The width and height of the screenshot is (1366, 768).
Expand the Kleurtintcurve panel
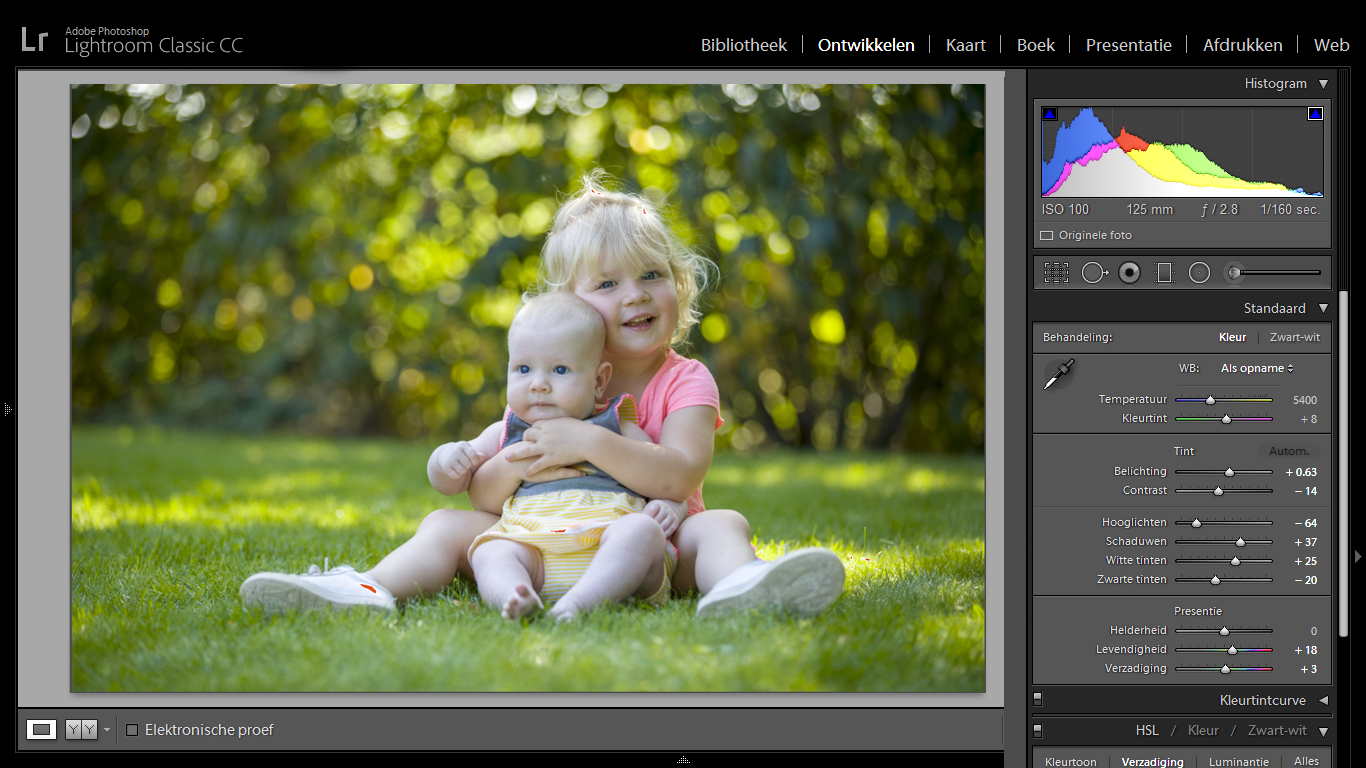coord(1324,701)
